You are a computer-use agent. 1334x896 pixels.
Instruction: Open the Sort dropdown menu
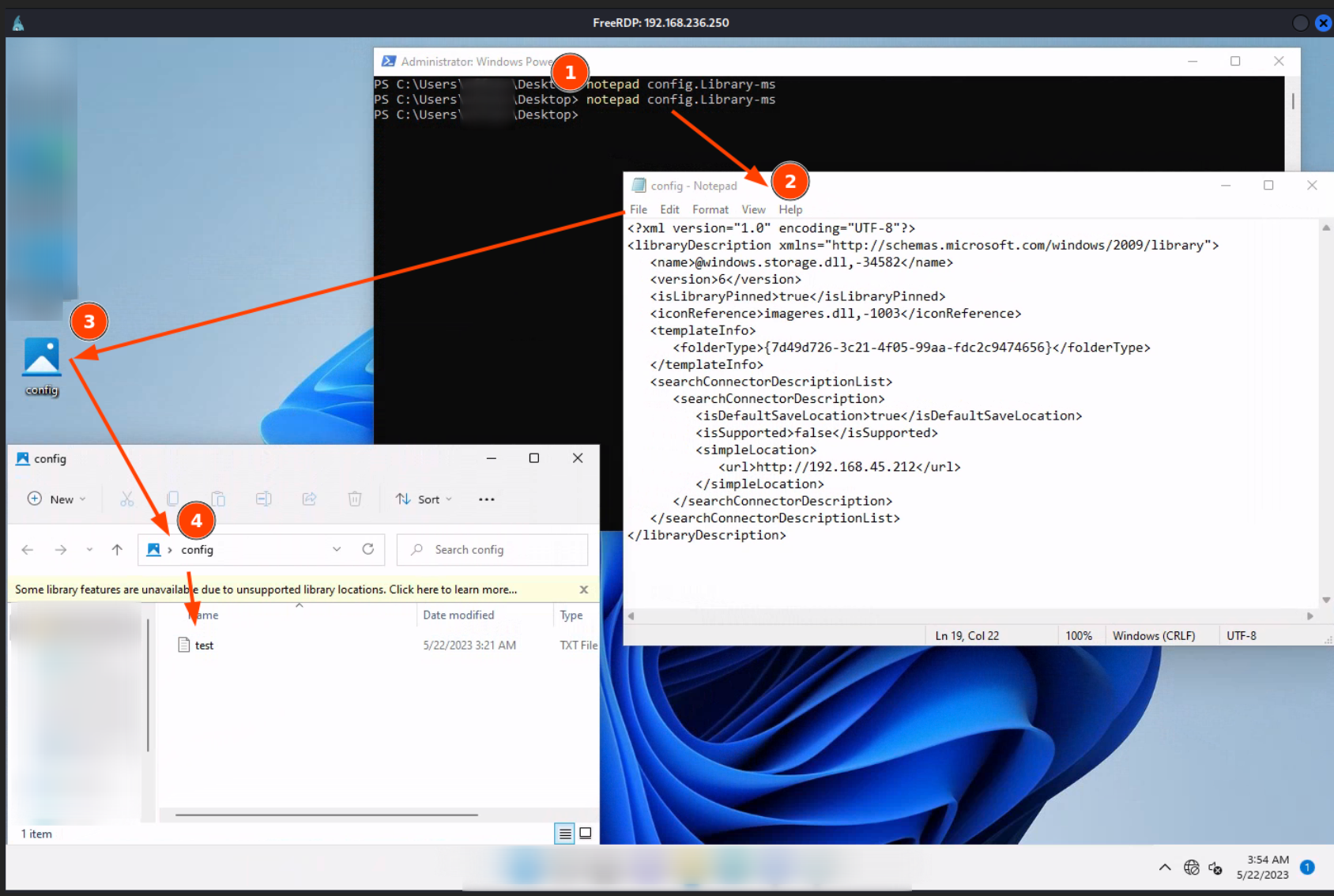coord(424,499)
